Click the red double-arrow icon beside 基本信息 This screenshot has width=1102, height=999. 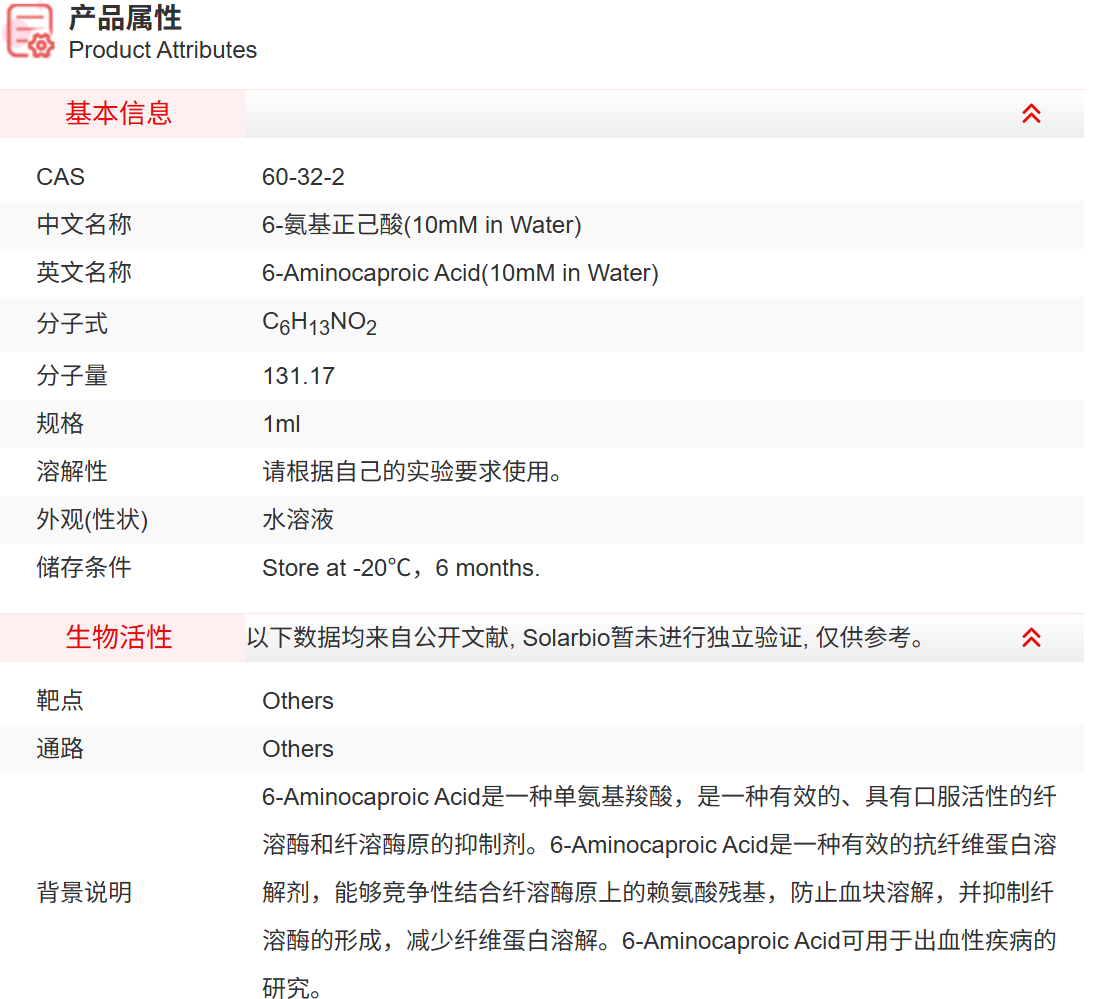(x=1030, y=113)
